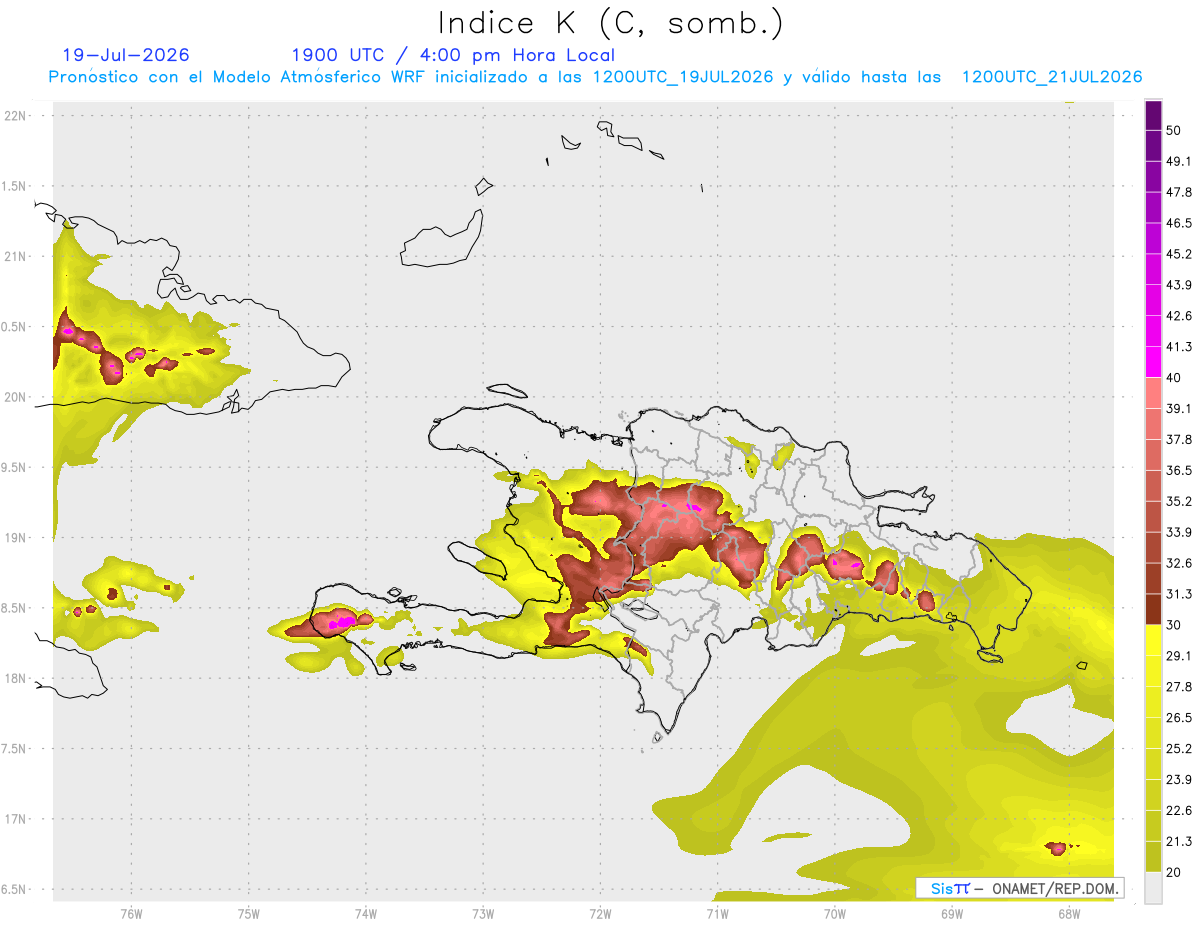1200x927 pixels.
Task: Click the '76W' longitude label
Action: coord(131,914)
